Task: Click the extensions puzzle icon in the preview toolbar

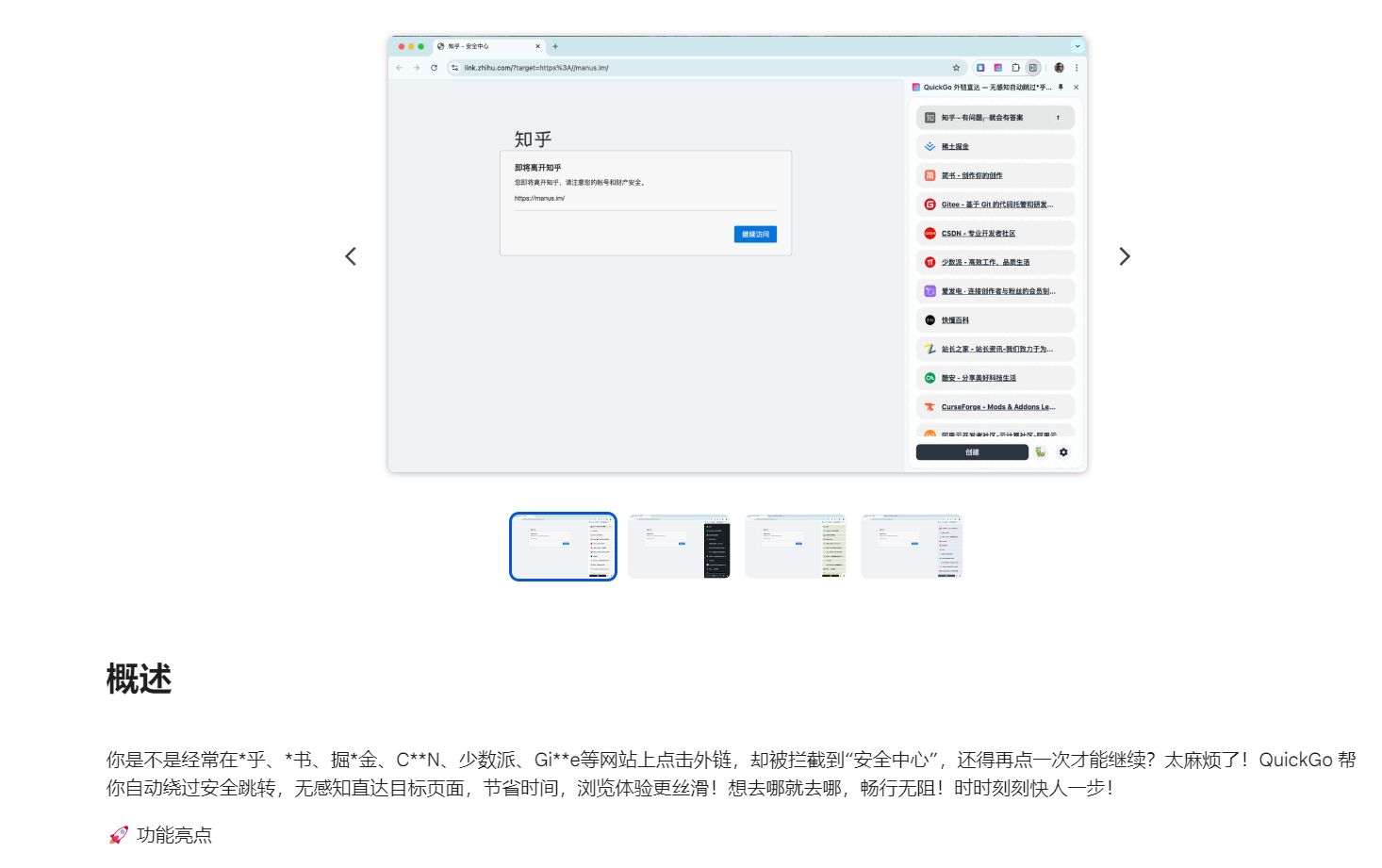Action: point(1015,68)
